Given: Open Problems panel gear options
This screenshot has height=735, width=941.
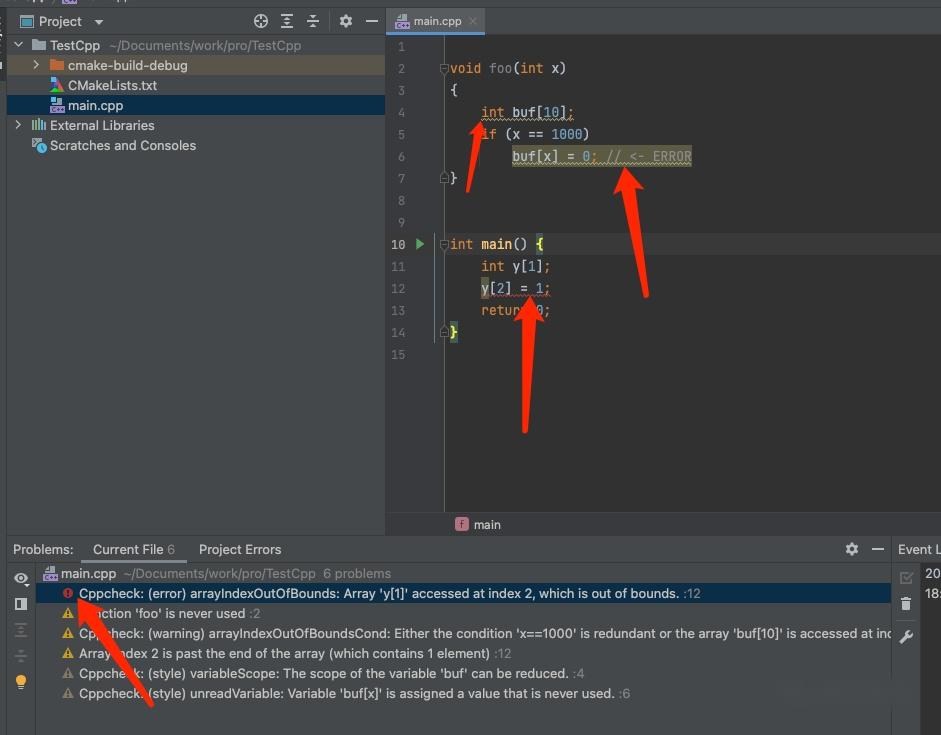Looking at the screenshot, I should [x=852, y=549].
